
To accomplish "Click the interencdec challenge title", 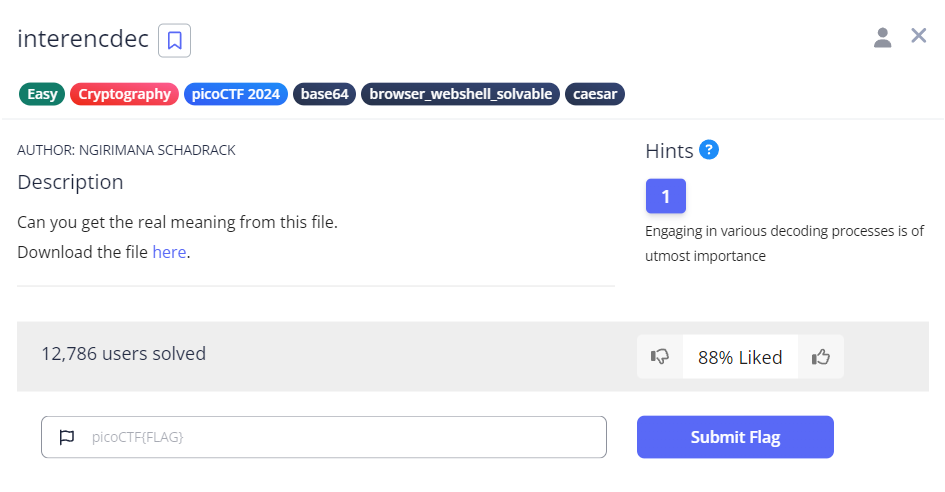I will click(x=83, y=39).
